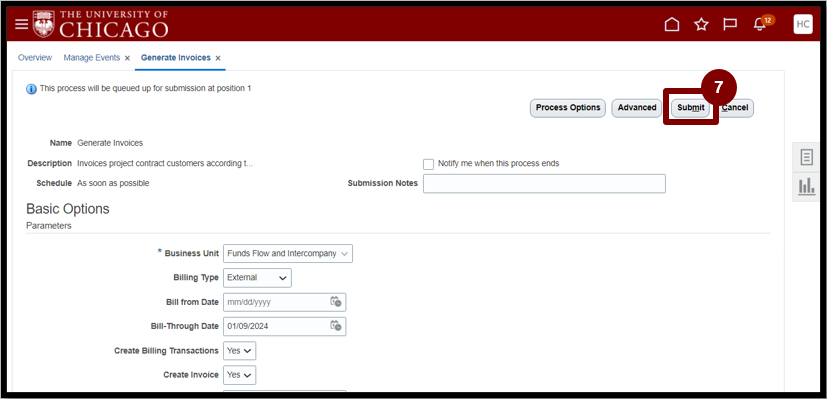Select the Generate Invoices tab
Viewport: 827px width, 399px height.
point(176,57)
